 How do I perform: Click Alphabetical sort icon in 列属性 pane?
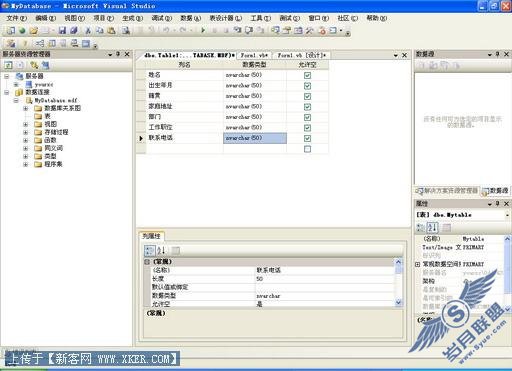[x=161, y=250]
